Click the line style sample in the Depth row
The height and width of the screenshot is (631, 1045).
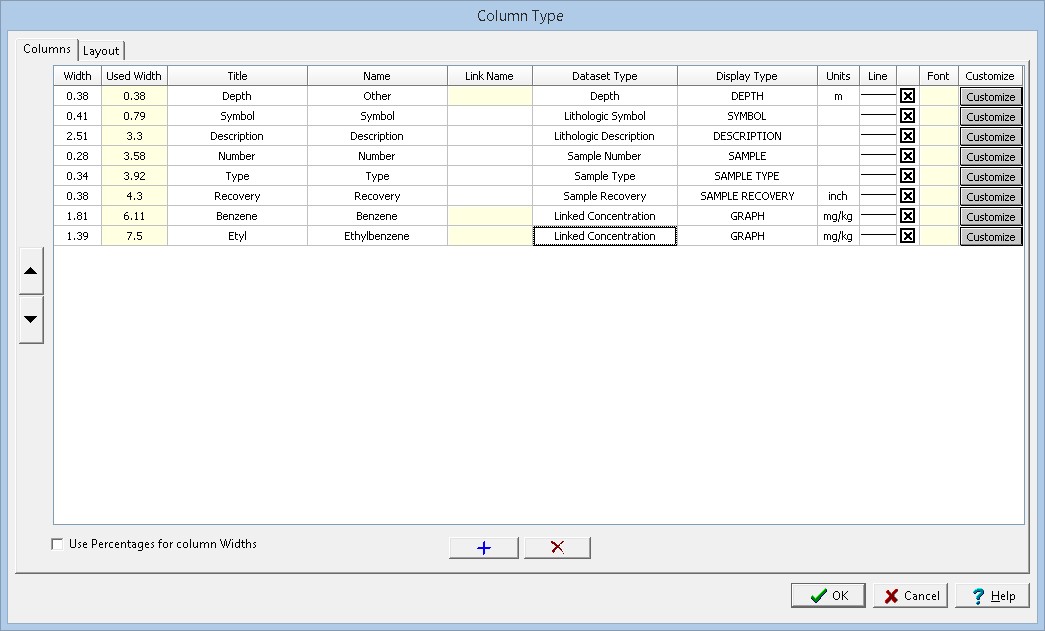(877, 96)
